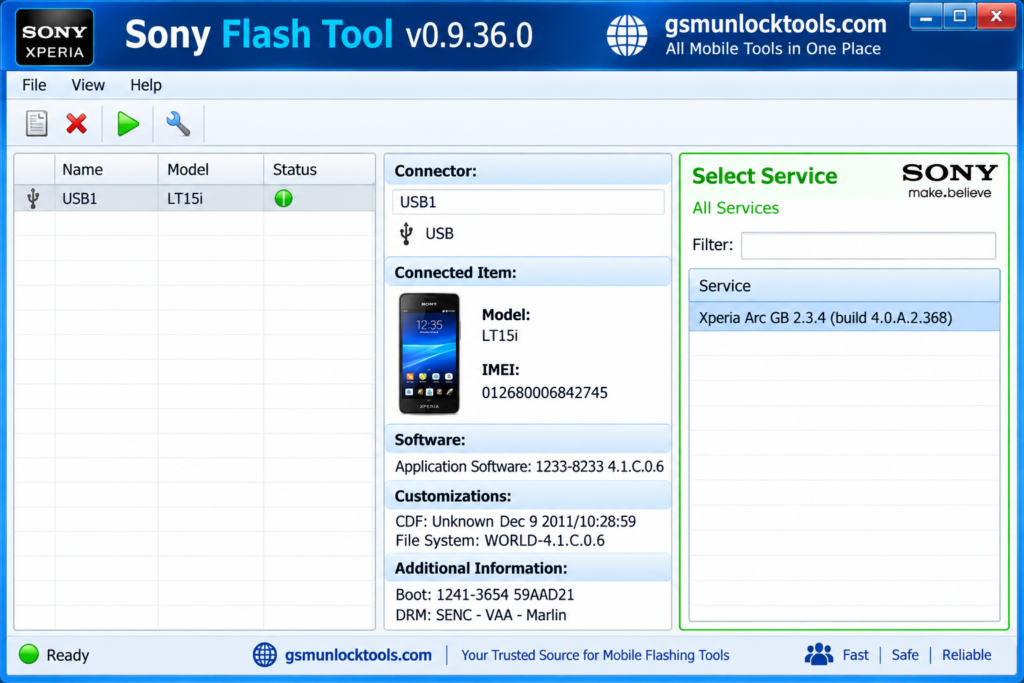Click the Software section header

coord(528,439)
